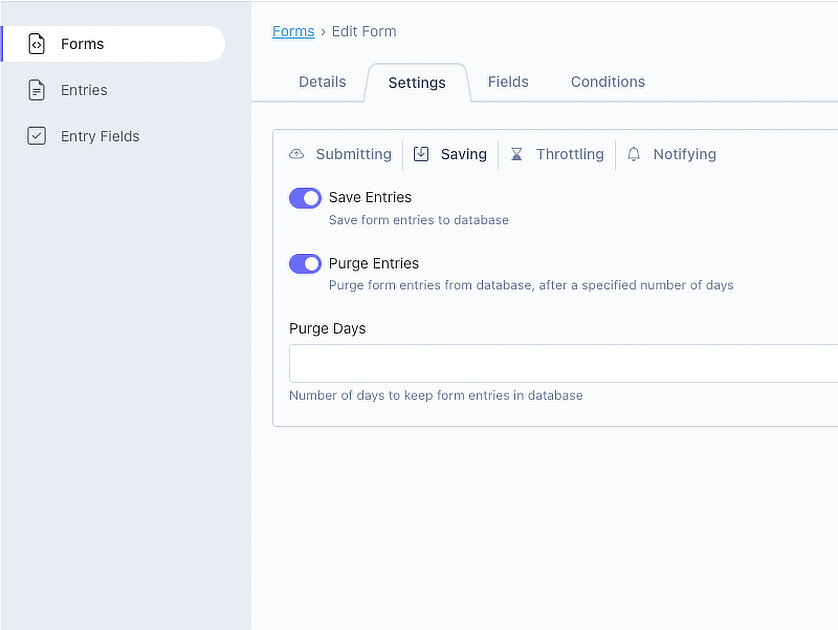The width and height of the screenshot is (838, 630).
Task: Follow the Forms breadcrumb link
Action: (293, 32)
